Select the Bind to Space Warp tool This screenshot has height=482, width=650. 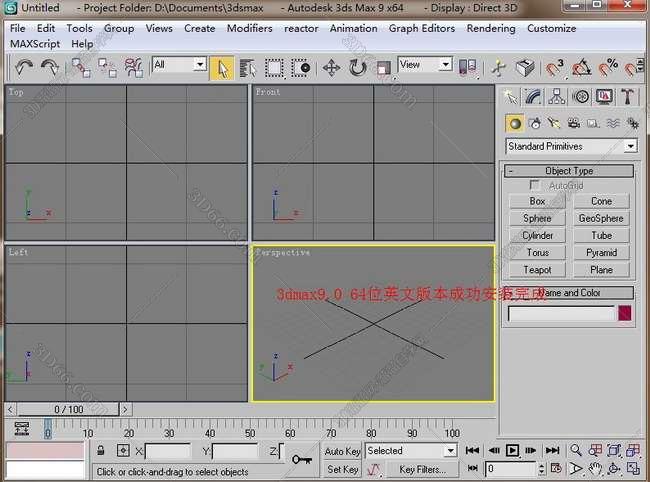click(x=133, y=68)
